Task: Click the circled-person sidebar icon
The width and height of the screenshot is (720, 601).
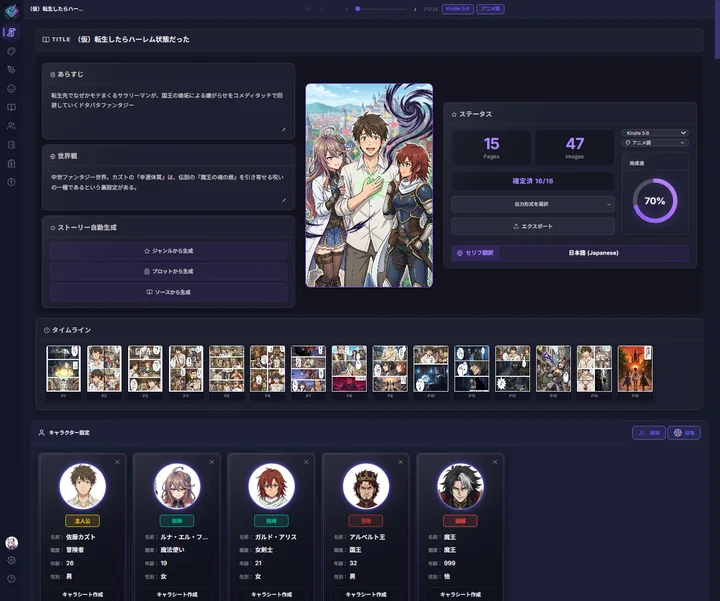Action: [11, 182]
